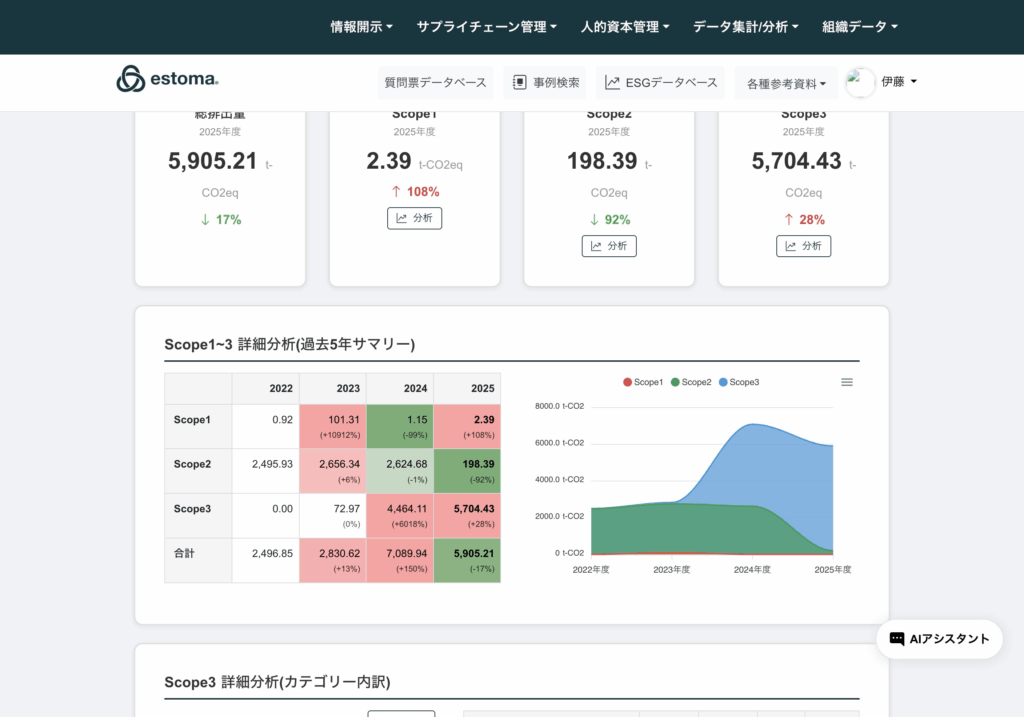Screen dimensions: 1024x717
Task: Click the estoma logo icon
Action: point(130,79)
